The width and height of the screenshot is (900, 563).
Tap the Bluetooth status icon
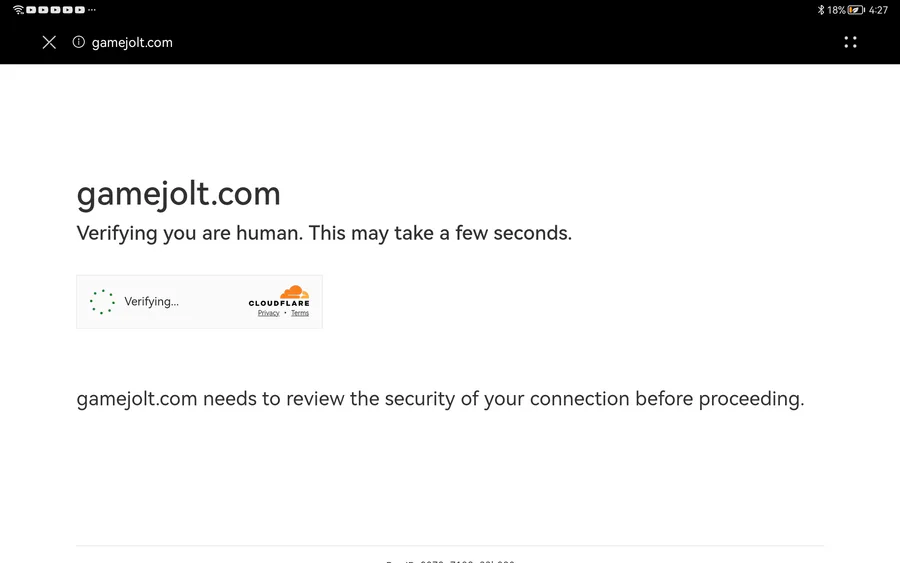(820, 9)
